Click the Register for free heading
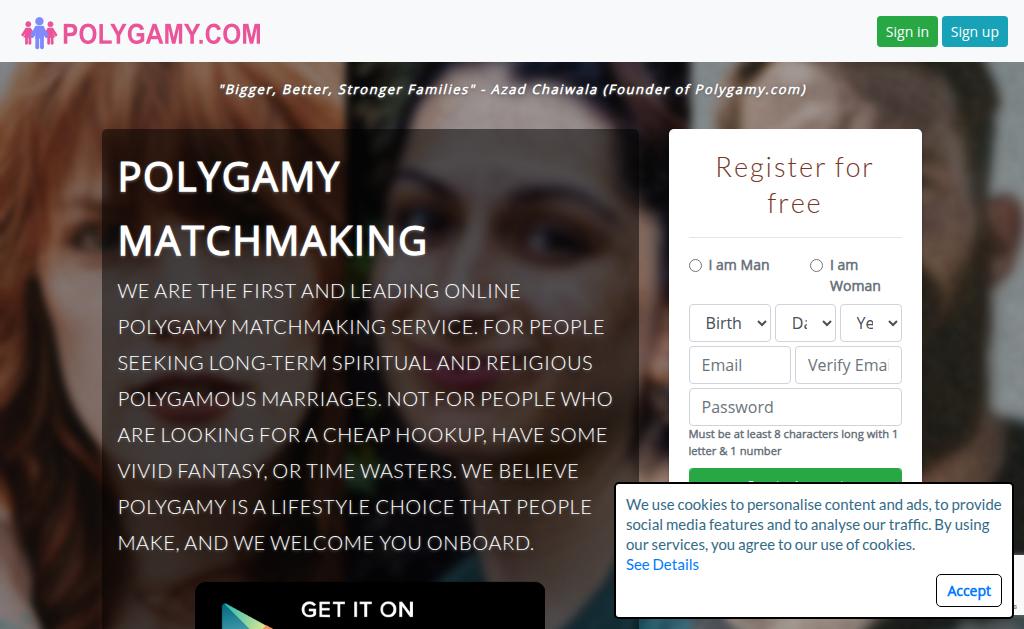 coord(794,185)
